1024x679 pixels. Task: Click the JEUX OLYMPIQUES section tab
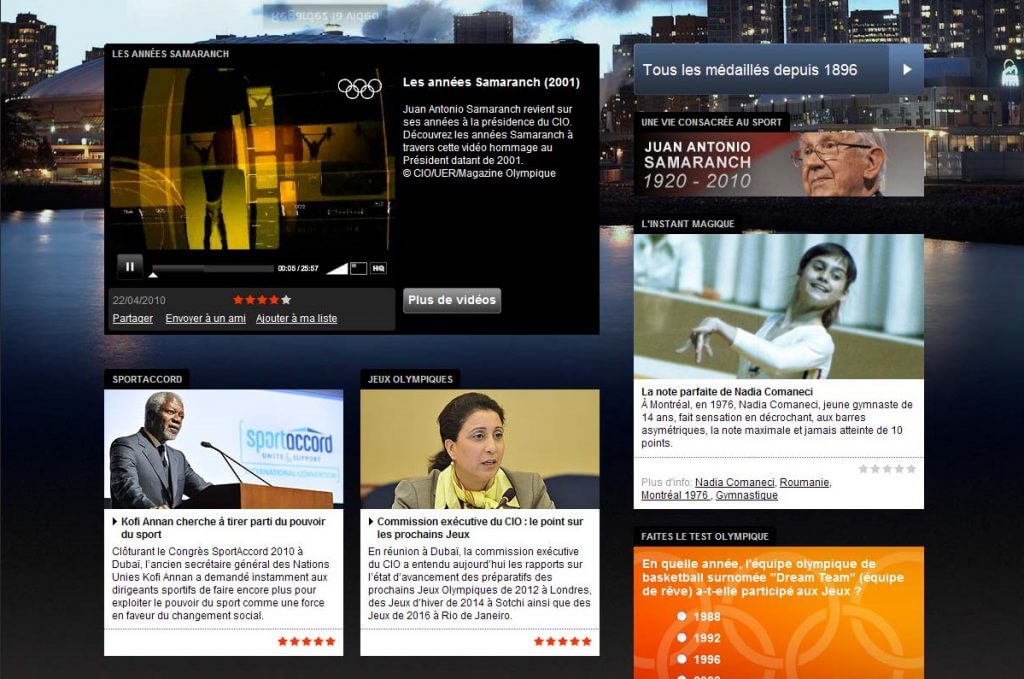(x=410, y=379)
